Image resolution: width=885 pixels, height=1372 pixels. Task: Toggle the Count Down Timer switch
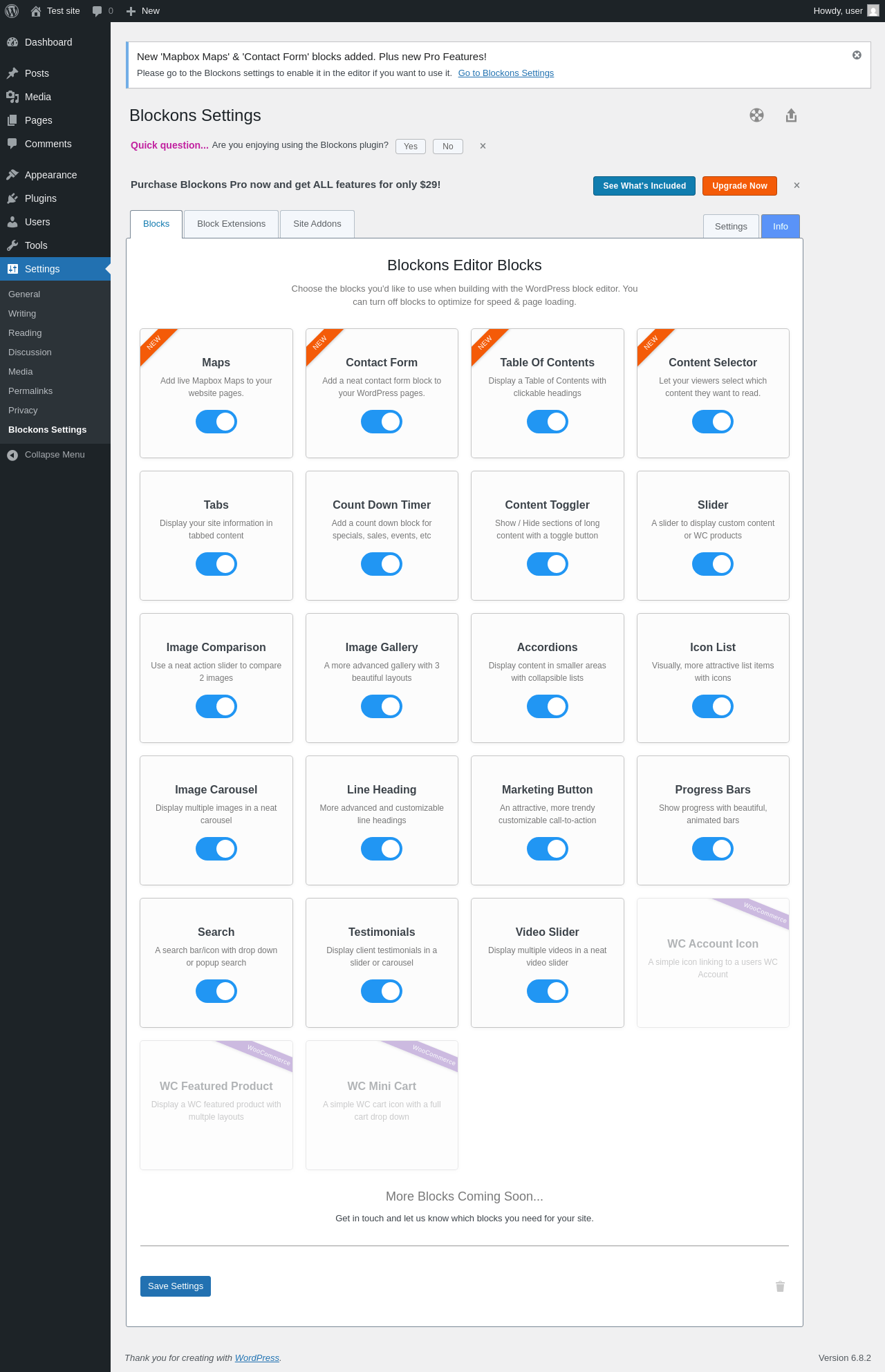coord(382,564)
